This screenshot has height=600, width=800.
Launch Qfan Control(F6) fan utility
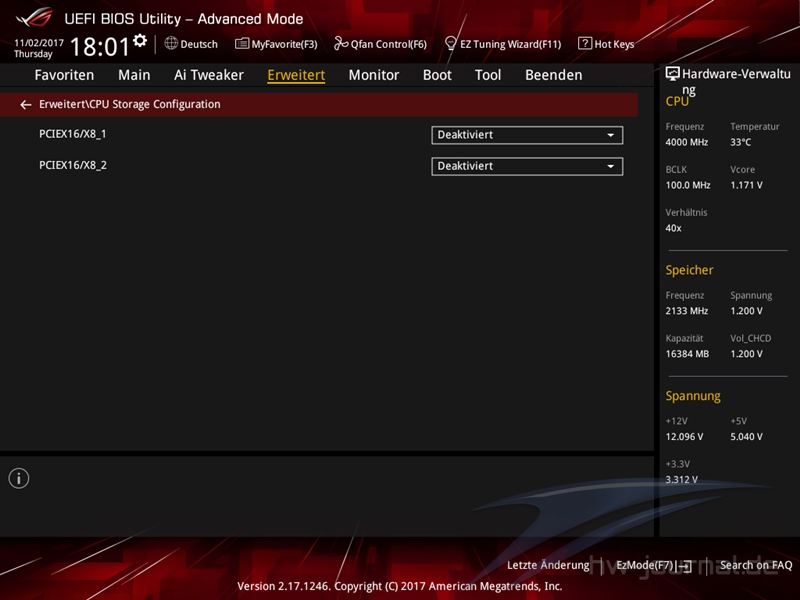pos(380,44)
